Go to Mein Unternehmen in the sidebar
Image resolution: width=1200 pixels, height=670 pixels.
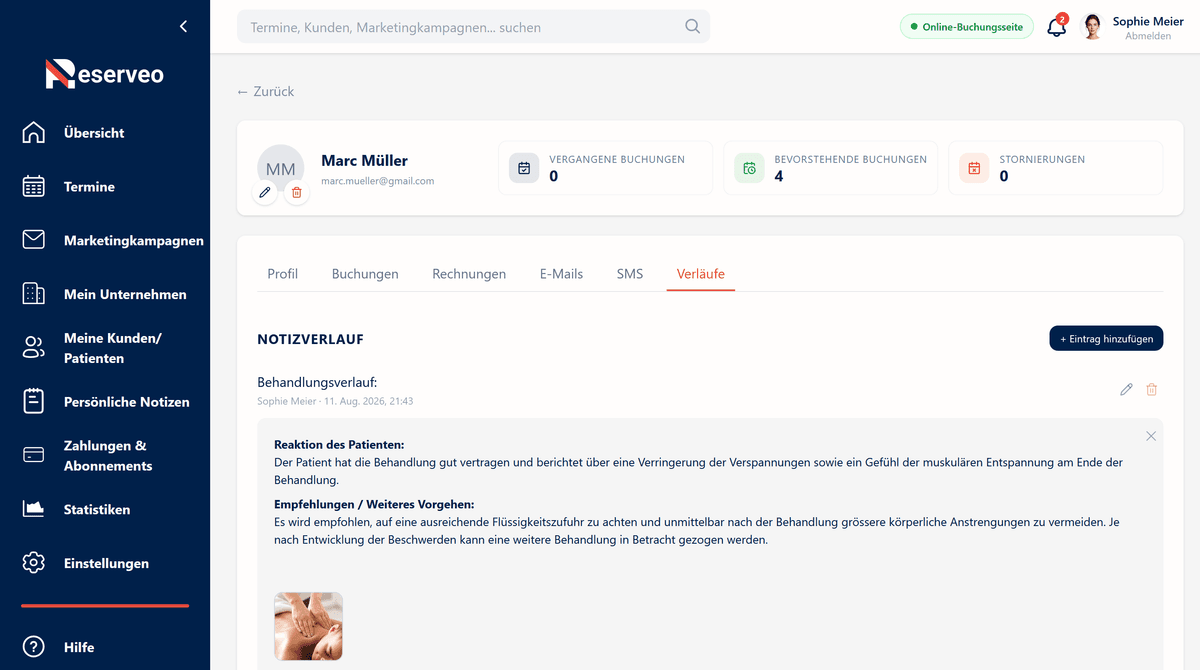(125, 294)
